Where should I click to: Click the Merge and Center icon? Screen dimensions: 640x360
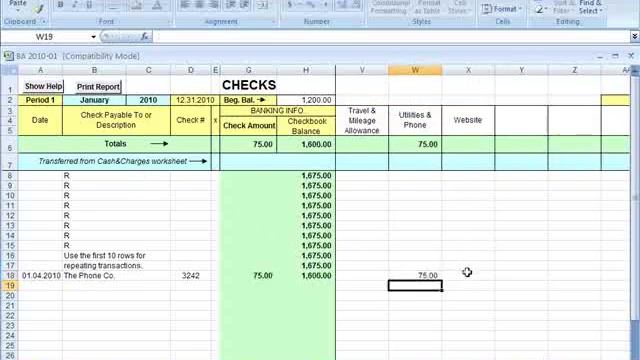[x=263, y=4]
